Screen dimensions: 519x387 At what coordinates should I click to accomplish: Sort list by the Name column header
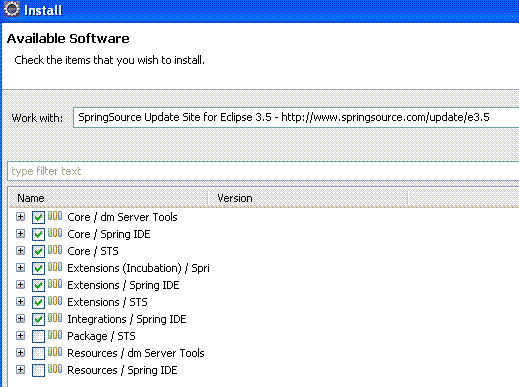(108, 198)
